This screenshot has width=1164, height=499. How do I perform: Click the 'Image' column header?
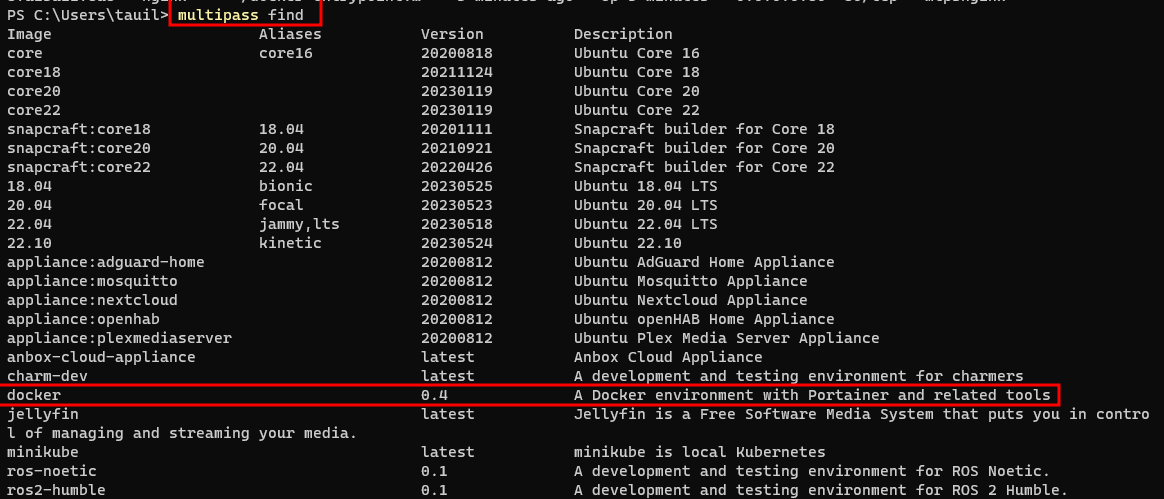(29, 34)
